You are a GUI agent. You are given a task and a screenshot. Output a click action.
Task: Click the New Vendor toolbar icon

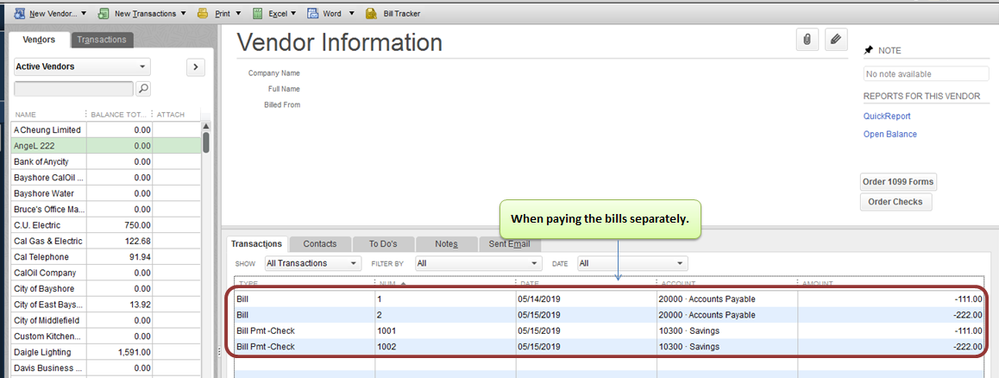click(19, 13)
